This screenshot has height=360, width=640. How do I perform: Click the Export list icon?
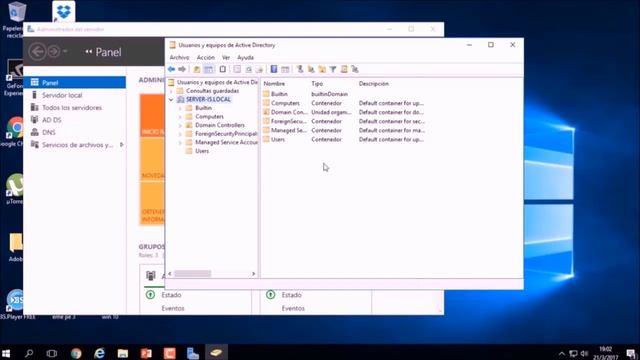pos(259,69)
